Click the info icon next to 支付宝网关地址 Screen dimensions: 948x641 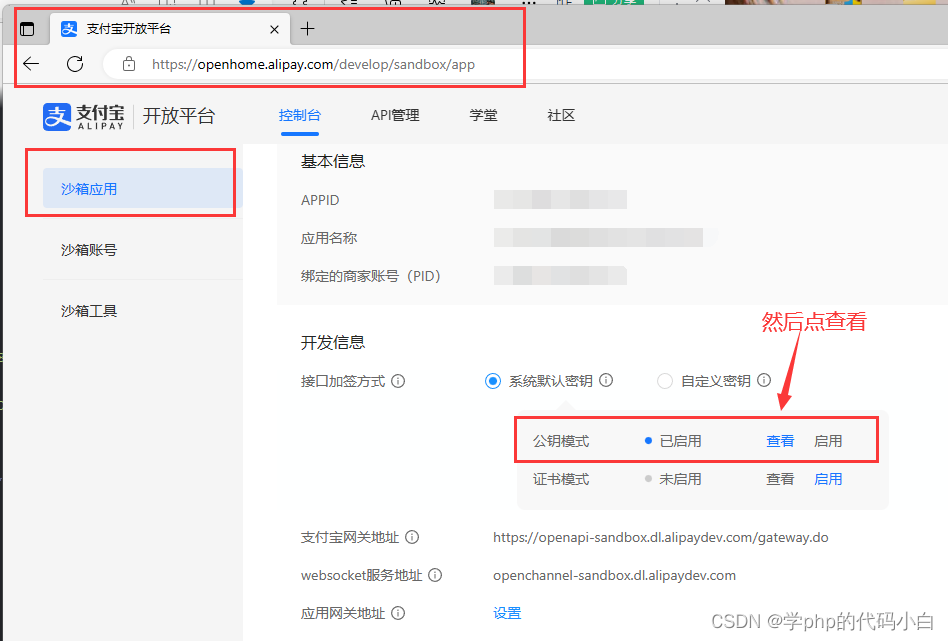click(x=414, y=537)
